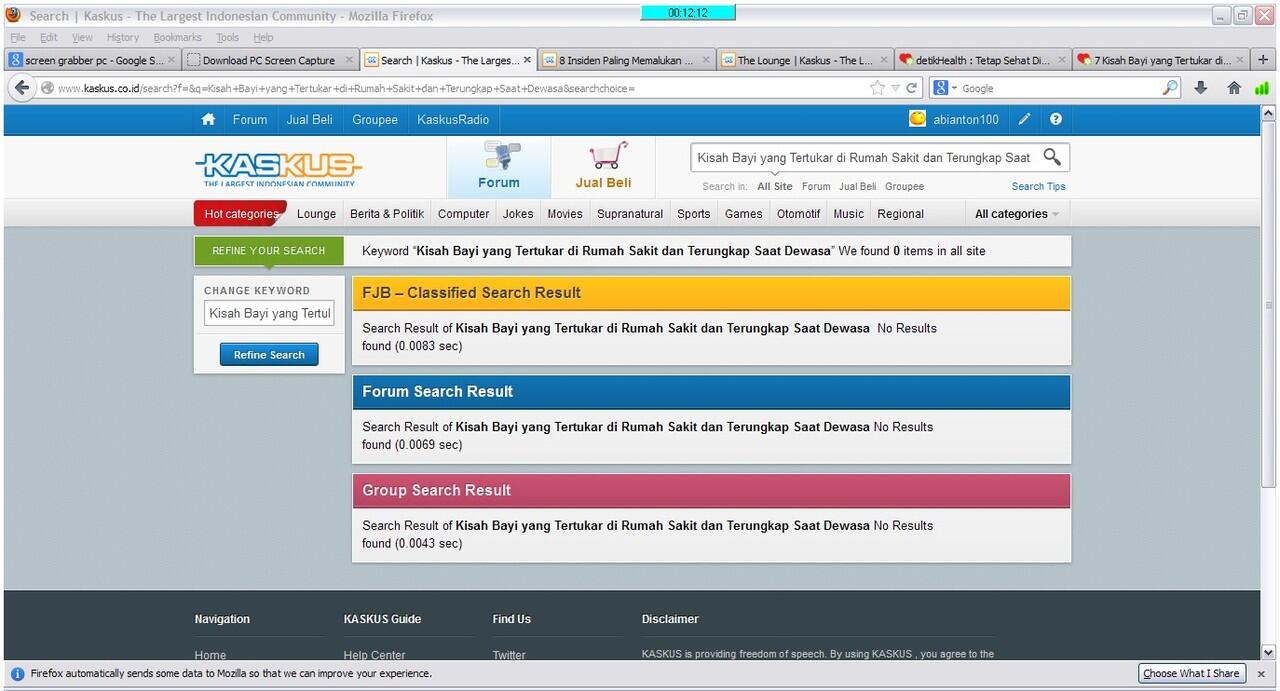Click the bookmark star in address bar

pos(877,88)
